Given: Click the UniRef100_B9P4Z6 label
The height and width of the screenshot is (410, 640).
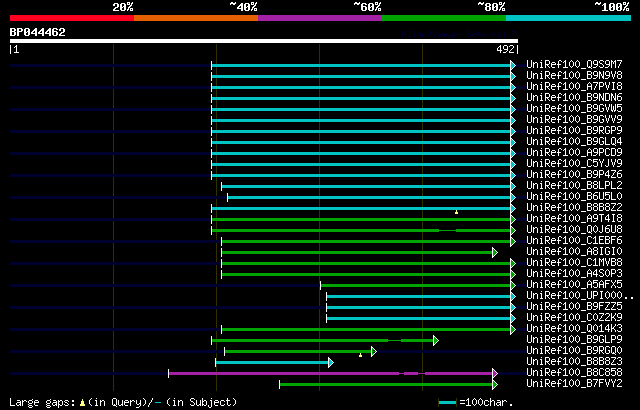Looking at the screenshot, I should [574, 175].
